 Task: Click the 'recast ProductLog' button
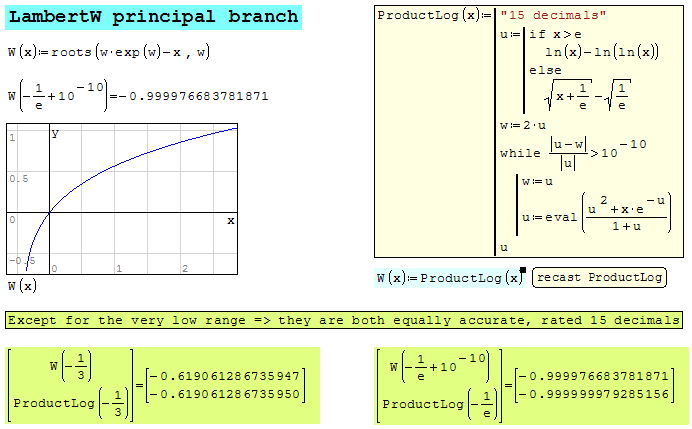point(600,277)
